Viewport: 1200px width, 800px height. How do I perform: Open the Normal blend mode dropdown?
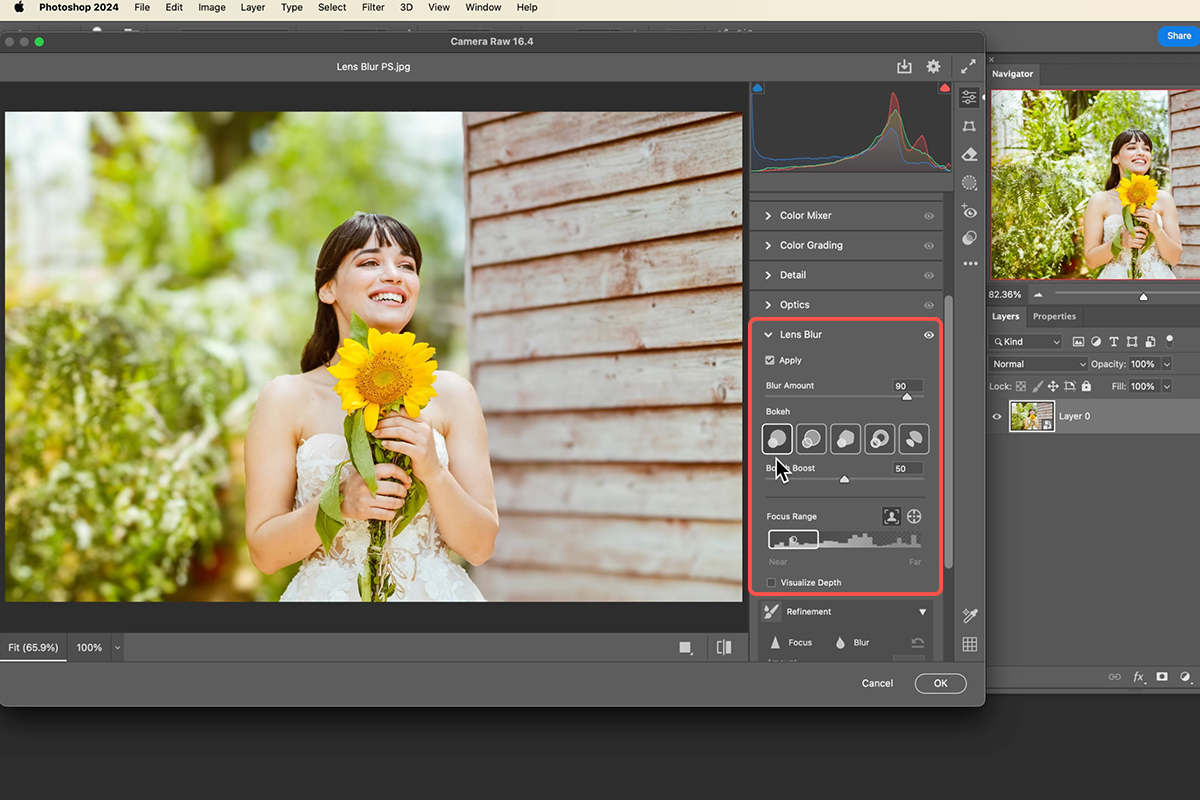pos(1037,364)
